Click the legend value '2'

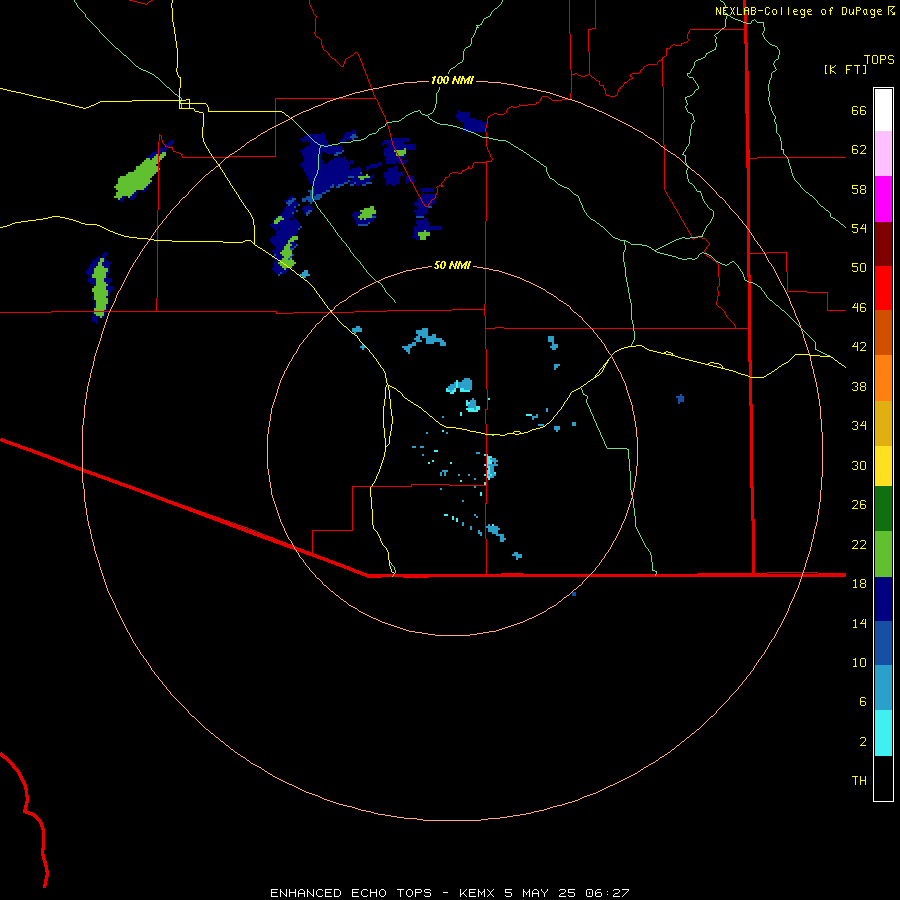[863, 741]
